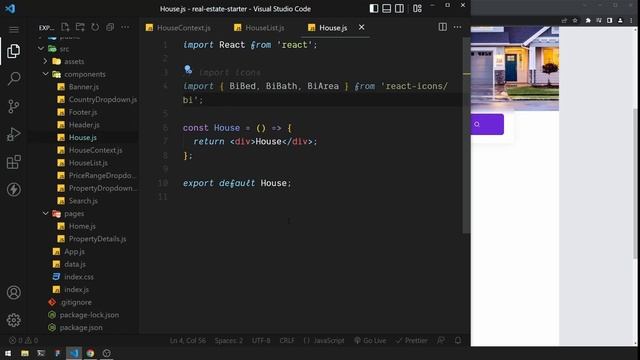The width and height of the screenshot is (640, 360).
Task: Open Explorer more actions ellipsis
Action: click(125, 27)
